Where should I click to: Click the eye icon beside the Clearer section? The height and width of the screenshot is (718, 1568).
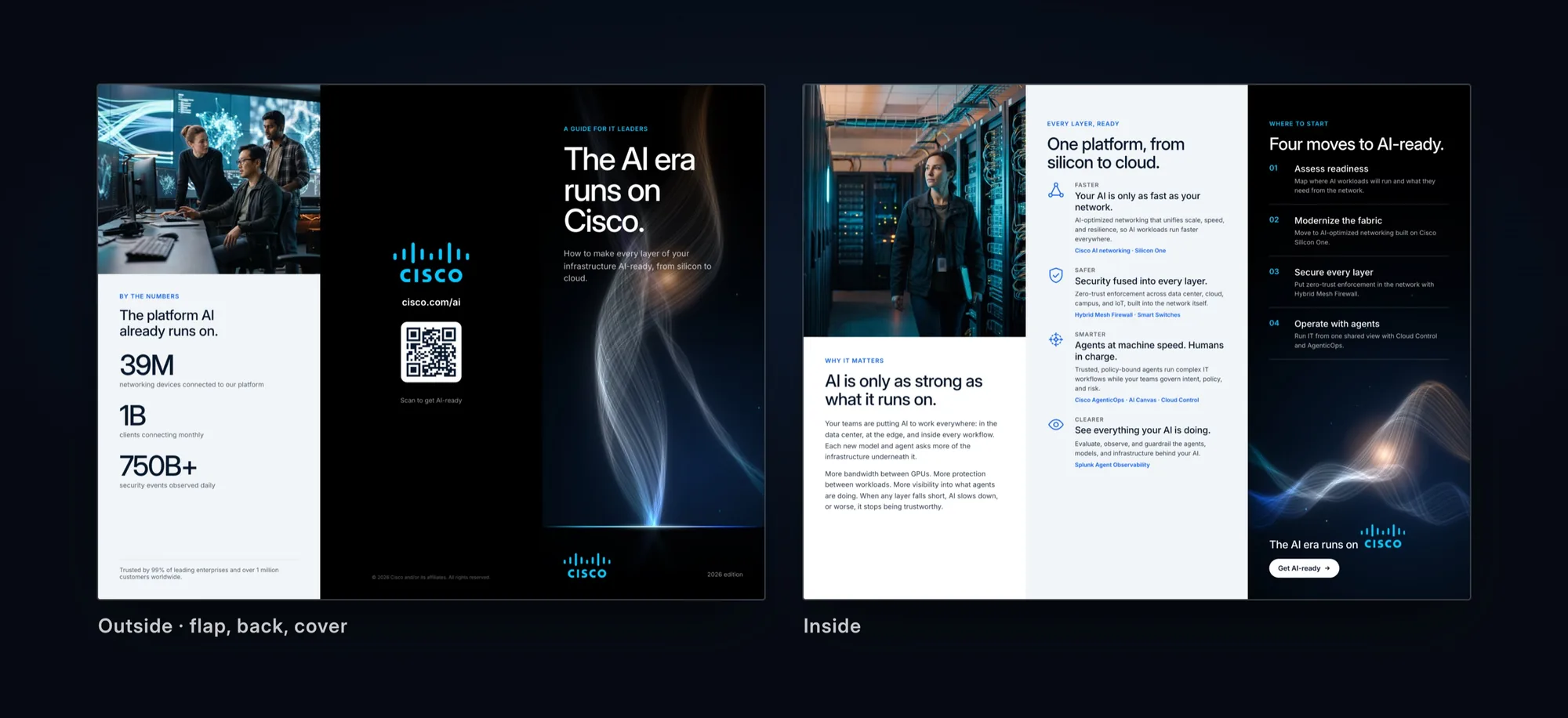pyautogui.click(x=1056, y=425)
